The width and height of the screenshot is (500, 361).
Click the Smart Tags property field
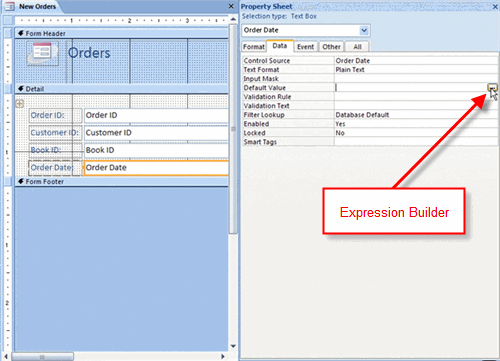click(416, 142)
